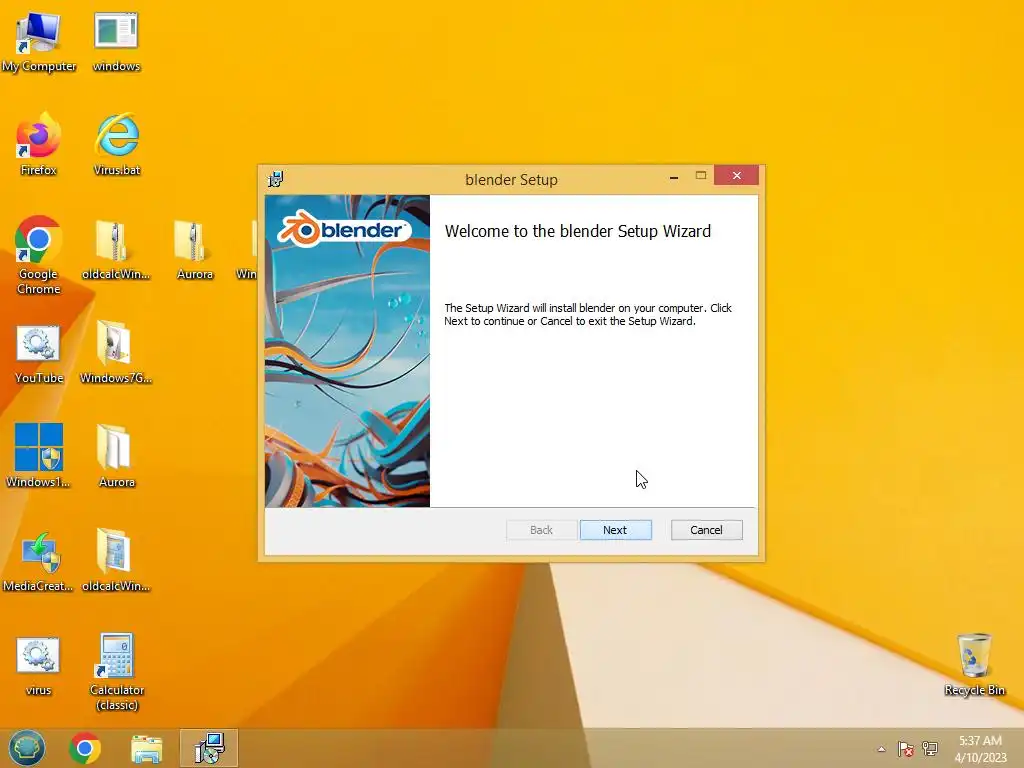Select oldcalcWin zip beside Google Chrome
This screenshot has width=1024, height=768.
pos(116,250)
